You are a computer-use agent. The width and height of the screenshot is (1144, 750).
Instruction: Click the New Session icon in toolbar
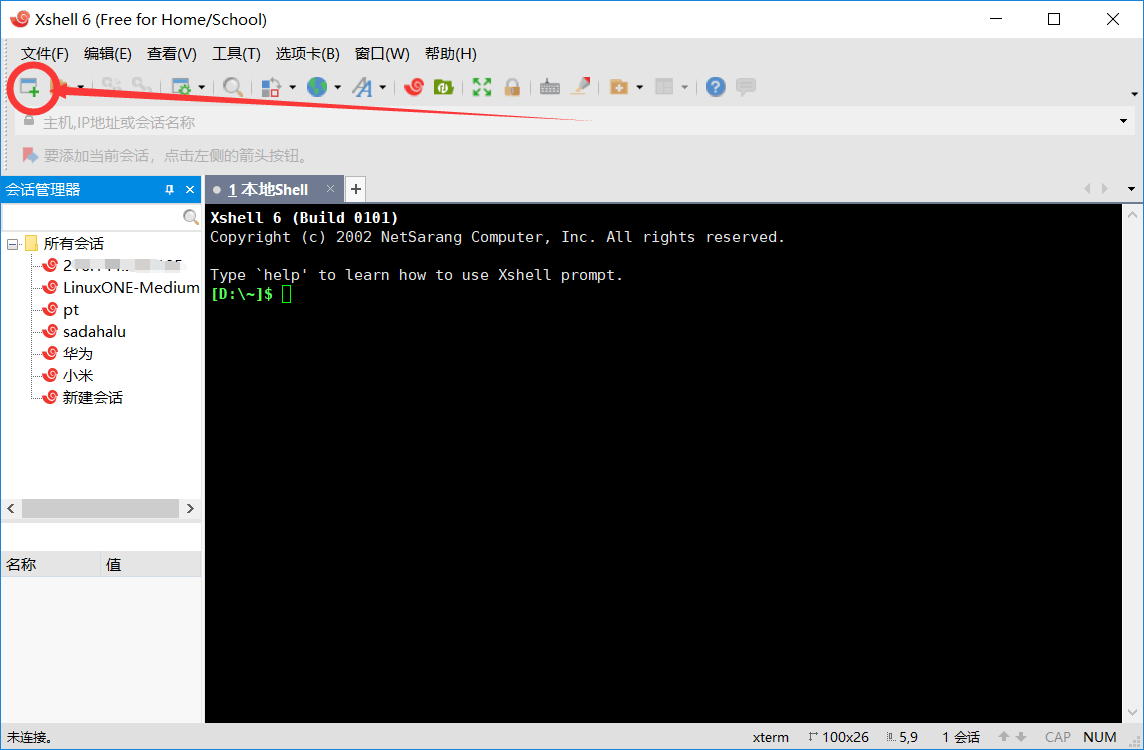[28, 88]
